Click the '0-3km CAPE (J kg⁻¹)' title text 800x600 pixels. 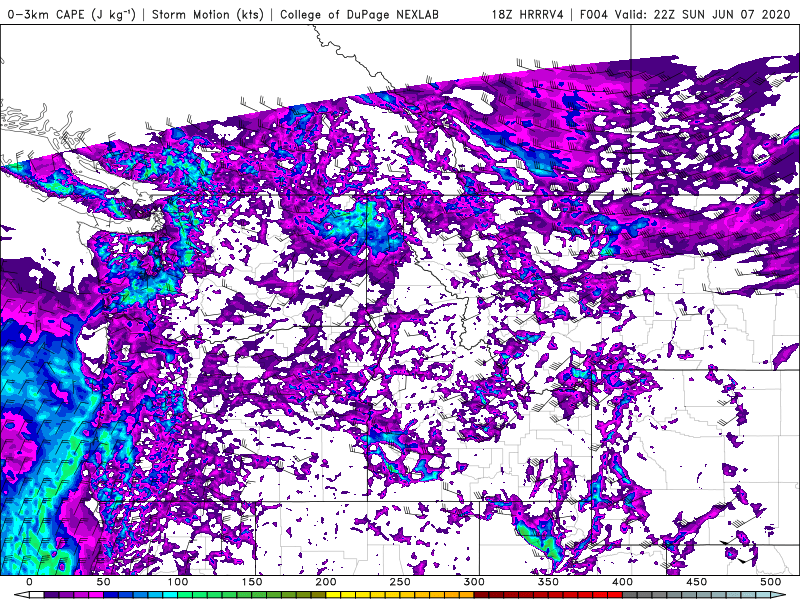click(72, 14)
